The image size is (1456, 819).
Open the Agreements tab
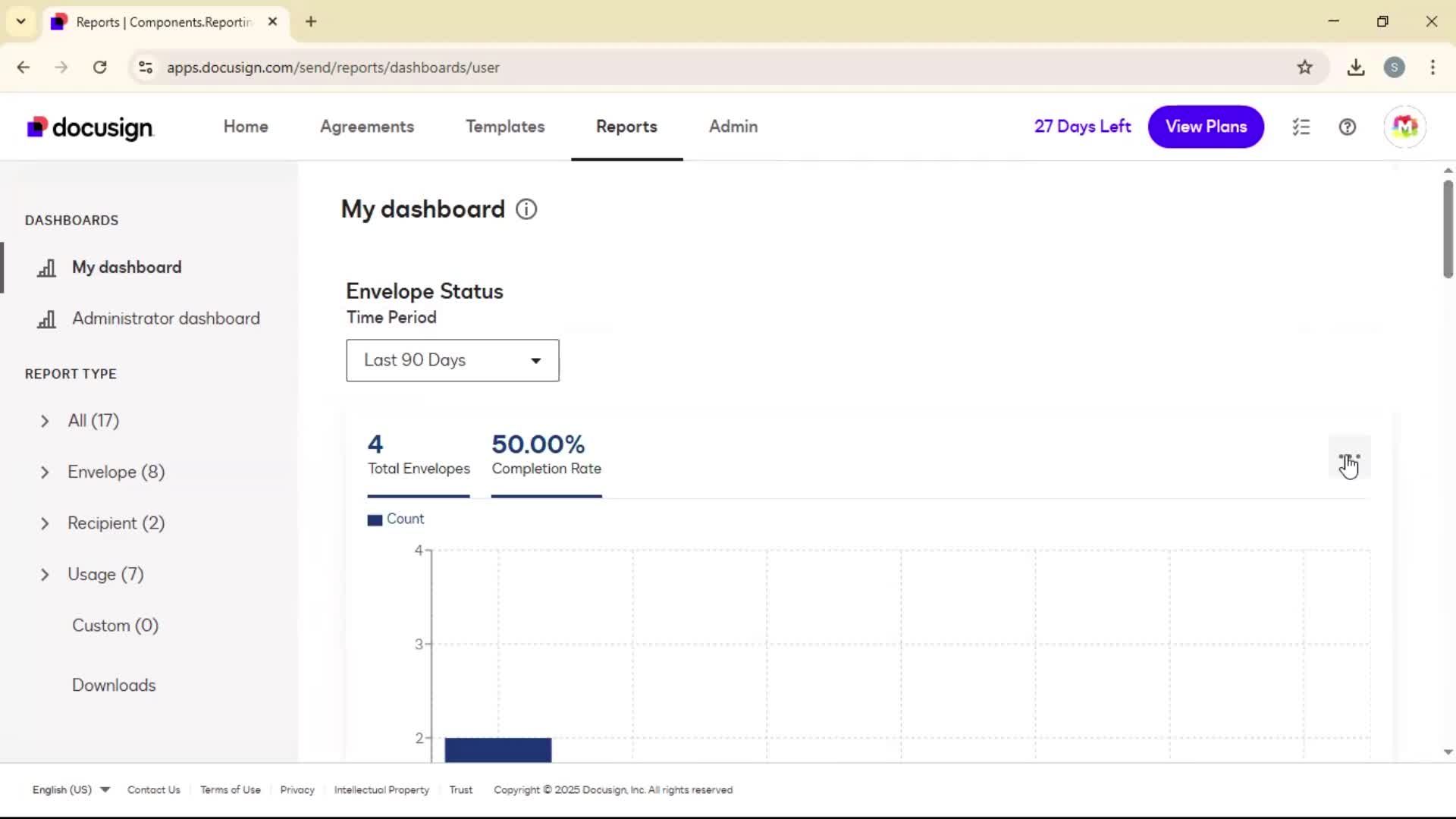coord(367,127)
